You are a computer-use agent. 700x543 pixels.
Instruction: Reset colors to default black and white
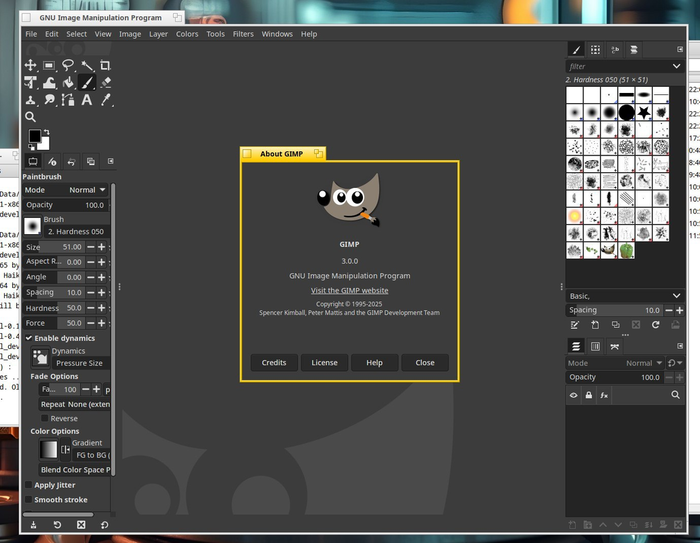pyautogui.click(x=31, y=147)
